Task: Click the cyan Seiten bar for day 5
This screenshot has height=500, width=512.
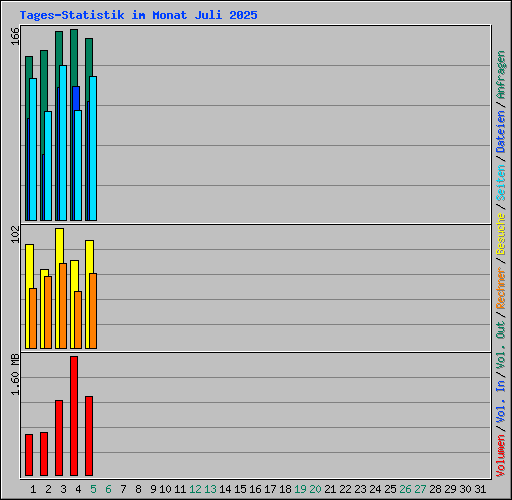Action: click(x=93, y=148)
